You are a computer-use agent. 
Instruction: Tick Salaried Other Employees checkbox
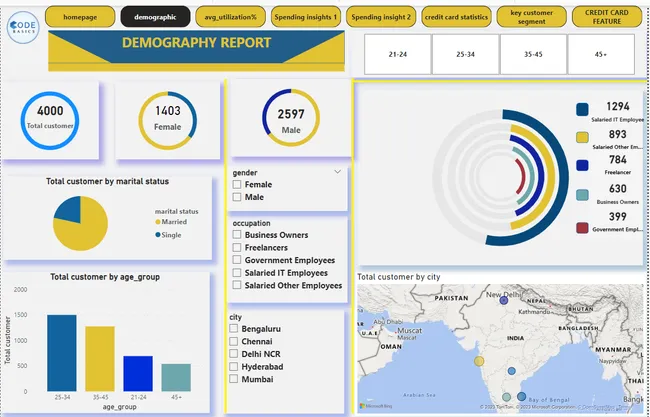[237, 285]
